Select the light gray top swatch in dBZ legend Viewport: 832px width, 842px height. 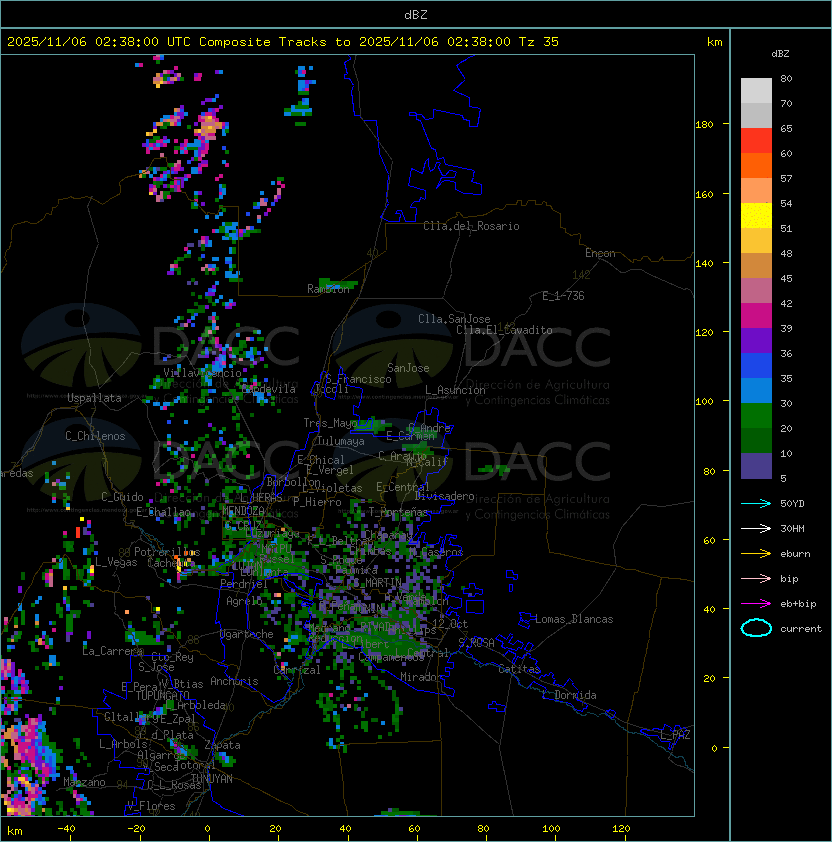pos(756,90)
